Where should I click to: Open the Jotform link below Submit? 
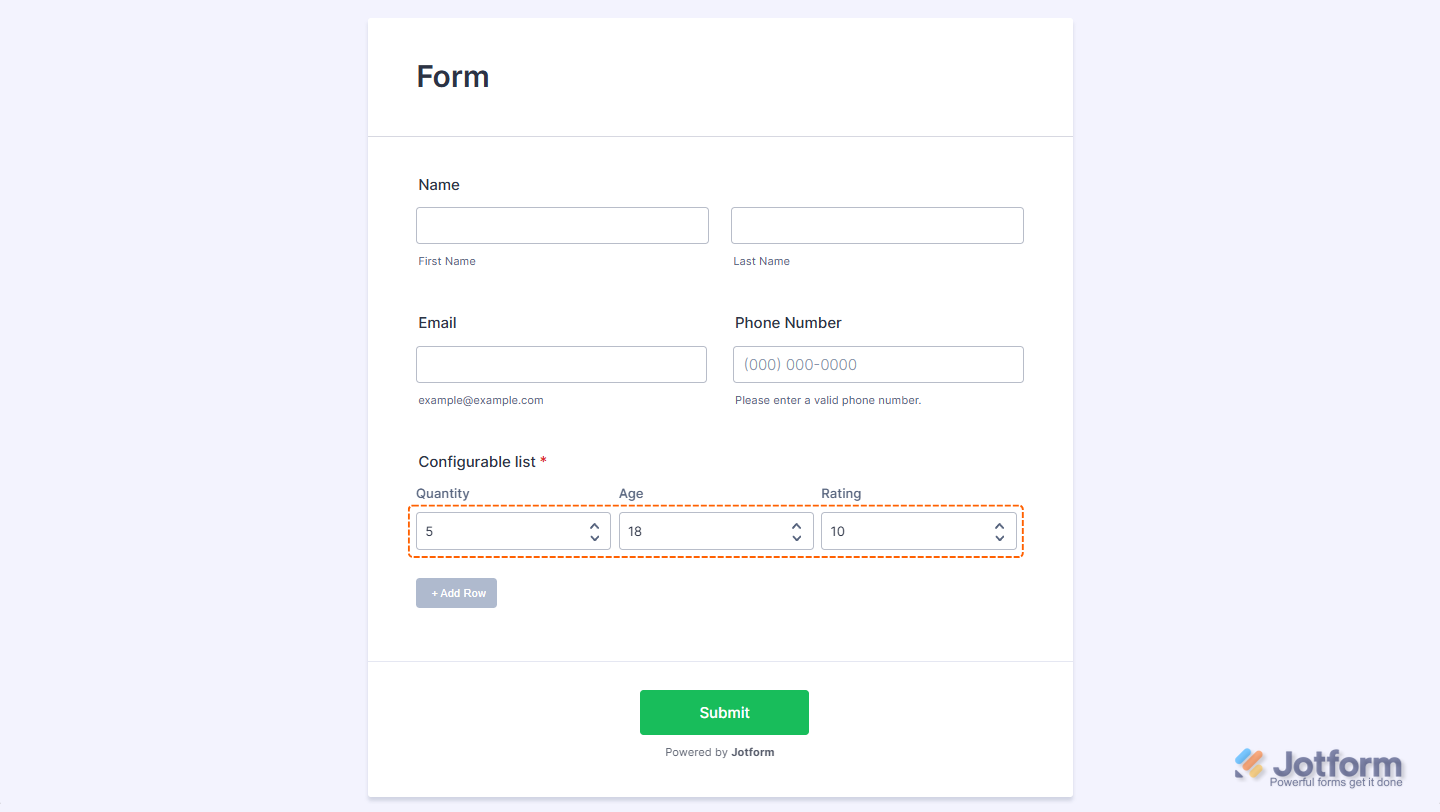pyautogui.click(x=752, y=752)
